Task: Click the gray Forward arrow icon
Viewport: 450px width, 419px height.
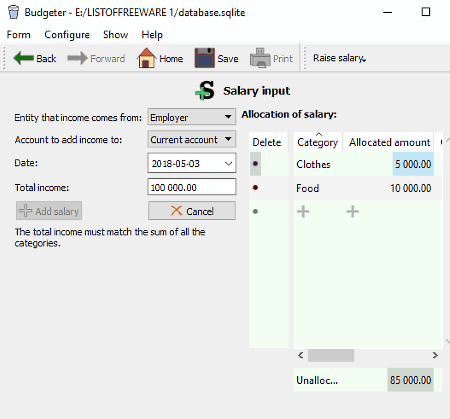Action: tap(77, 58)
